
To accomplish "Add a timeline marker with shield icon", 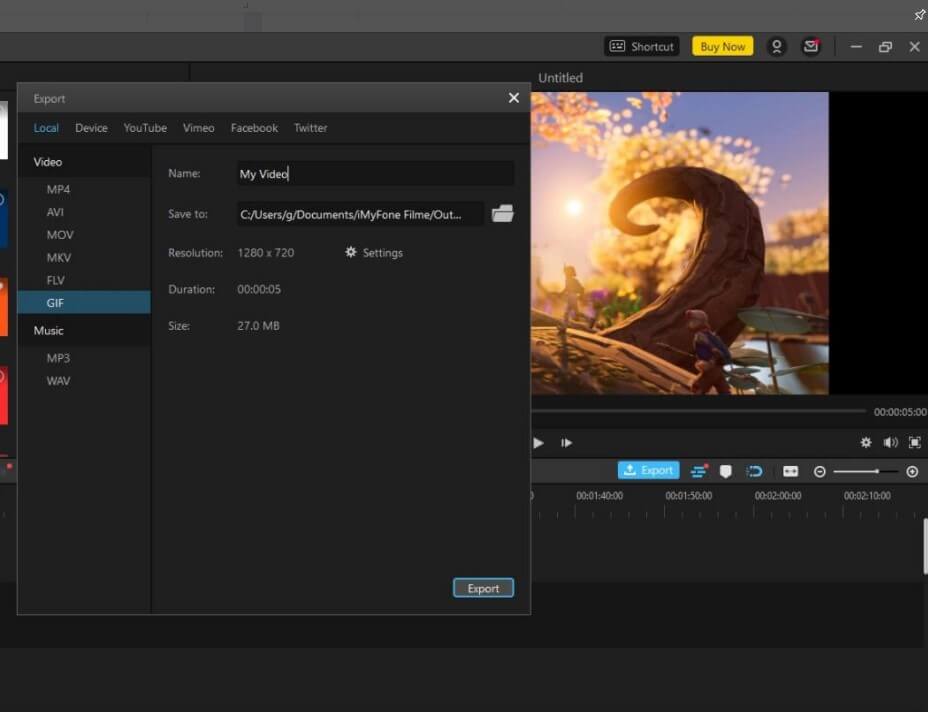I will 726,471.
